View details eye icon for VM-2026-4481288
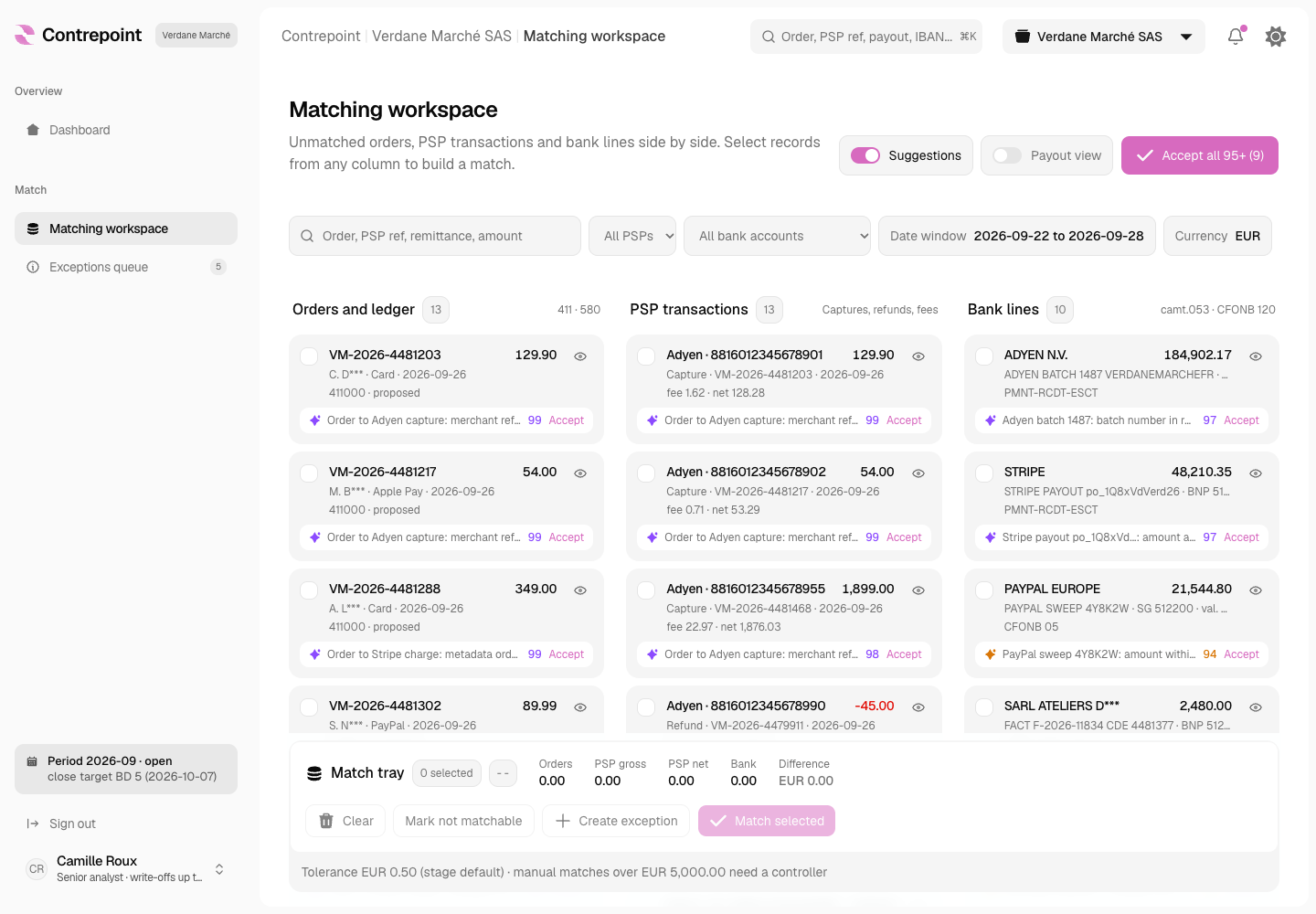Image resolution: width=1316 pixels, height=914 pixels. [580, 590]
